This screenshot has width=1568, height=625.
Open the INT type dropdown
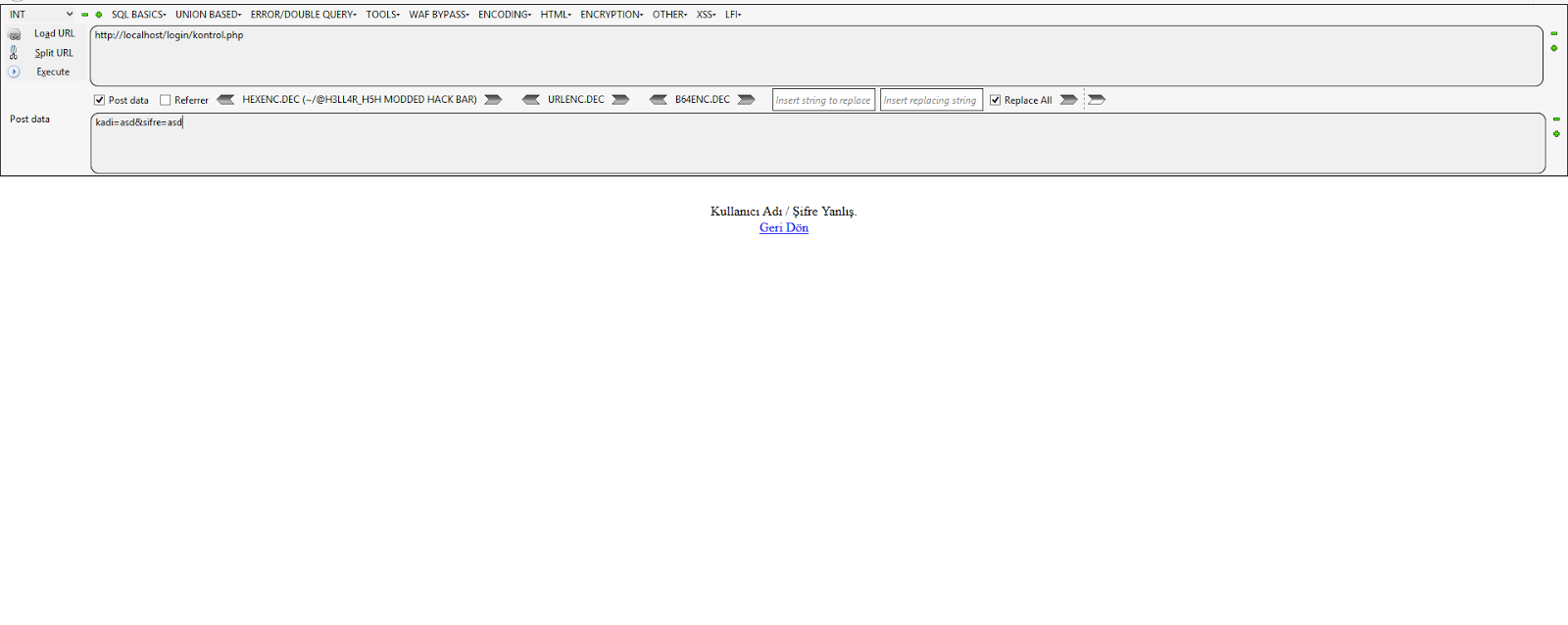(41, 15)
